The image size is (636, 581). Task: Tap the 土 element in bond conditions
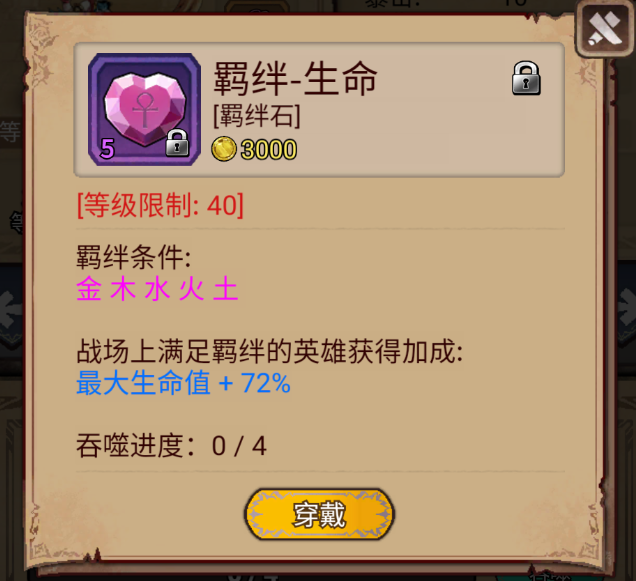coord(226,289)
